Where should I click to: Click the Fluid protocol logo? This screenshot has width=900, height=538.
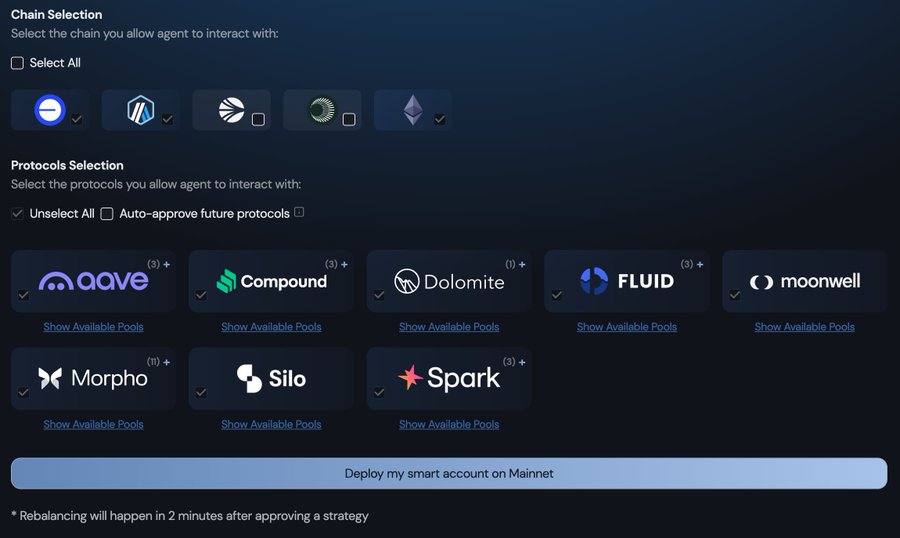[627, 281]
